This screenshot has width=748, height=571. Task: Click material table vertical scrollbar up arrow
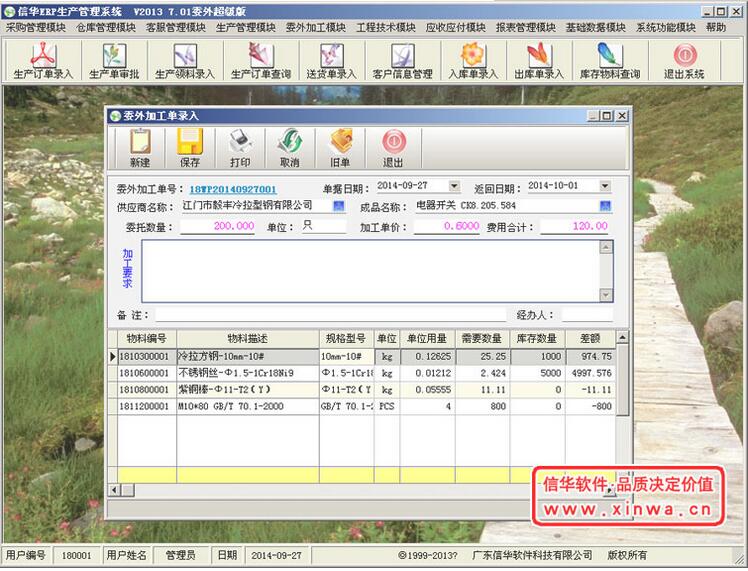(x=622, y=337)
